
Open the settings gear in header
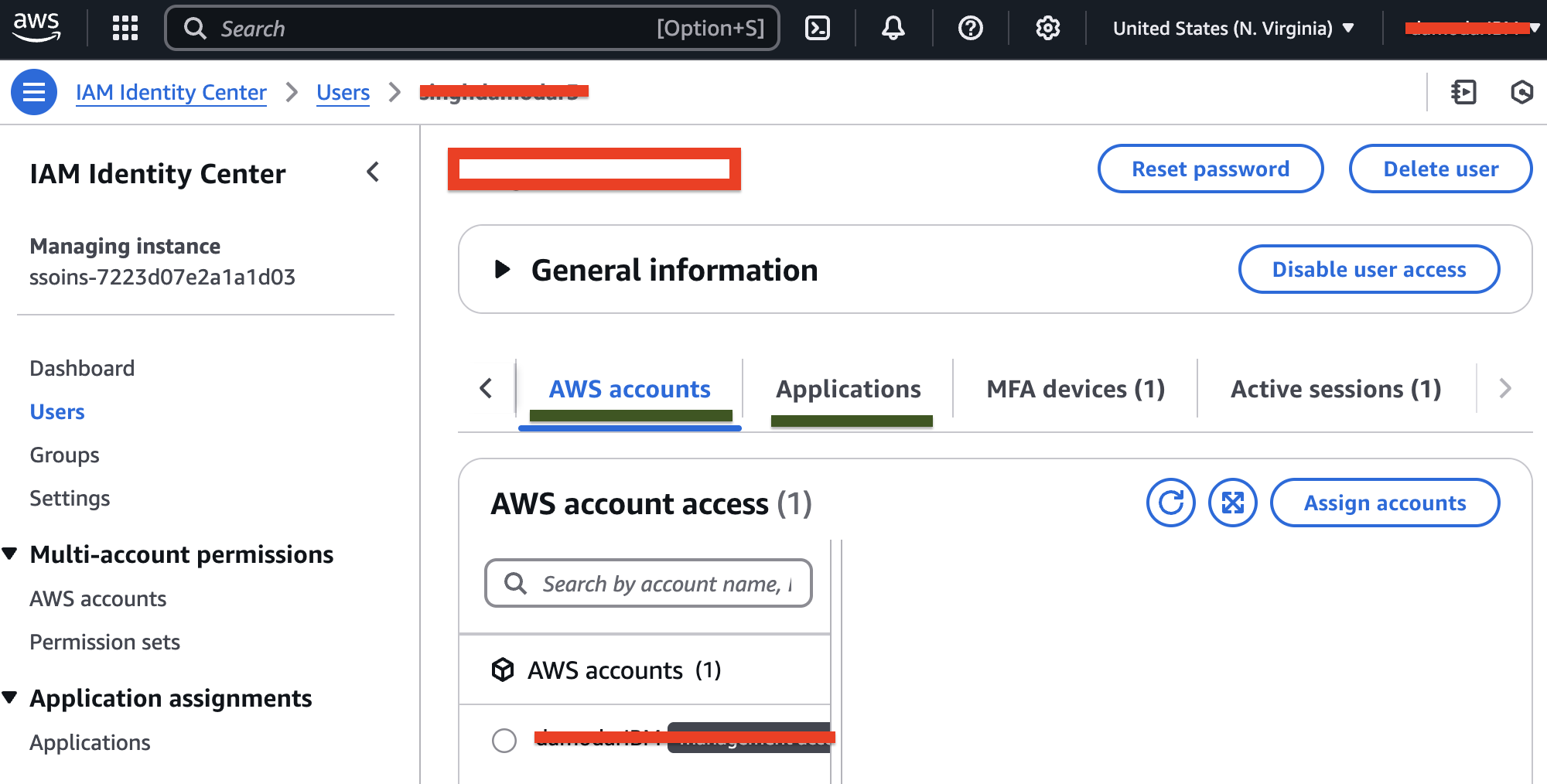1047,29
